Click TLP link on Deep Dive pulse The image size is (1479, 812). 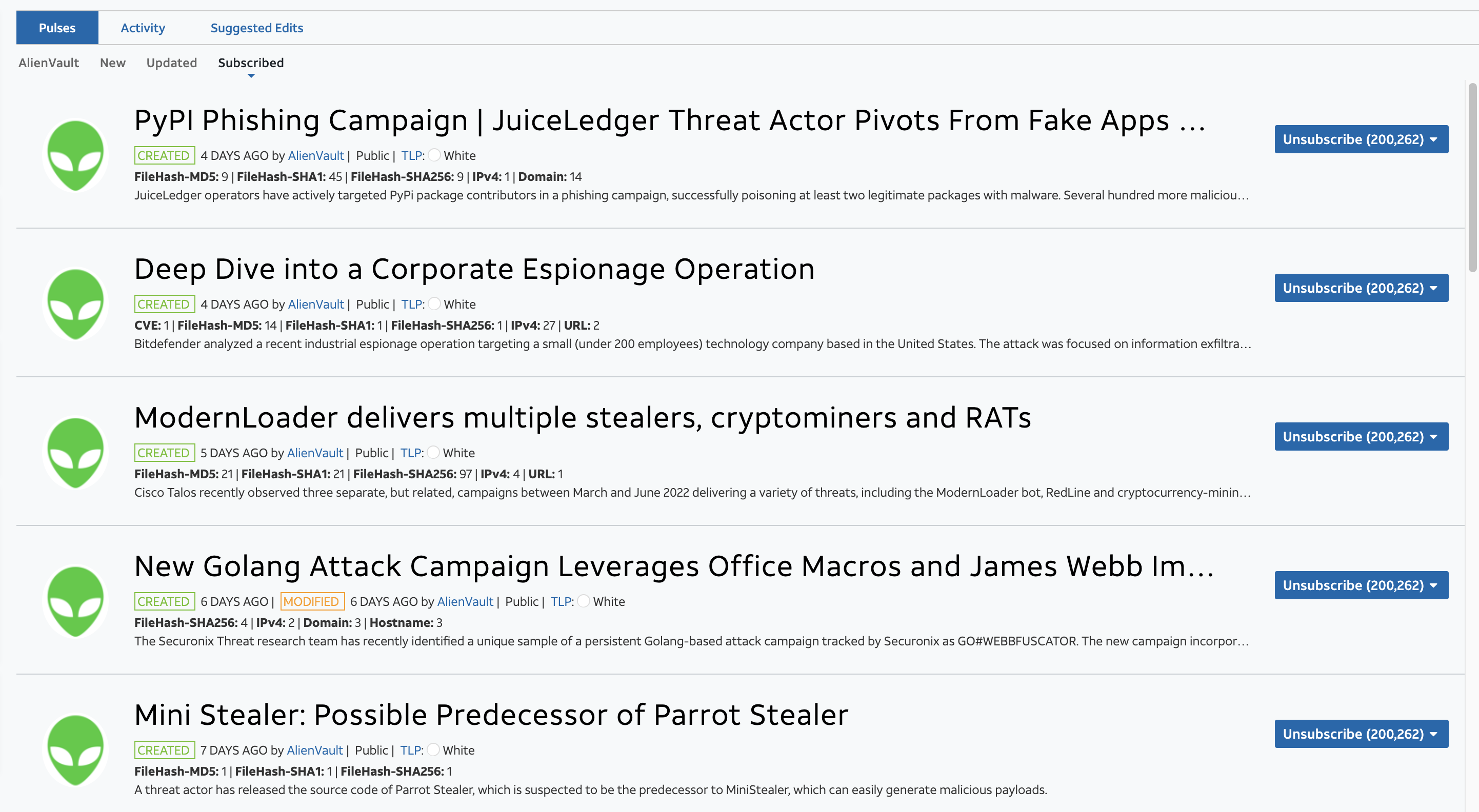[x=411, y=304]
